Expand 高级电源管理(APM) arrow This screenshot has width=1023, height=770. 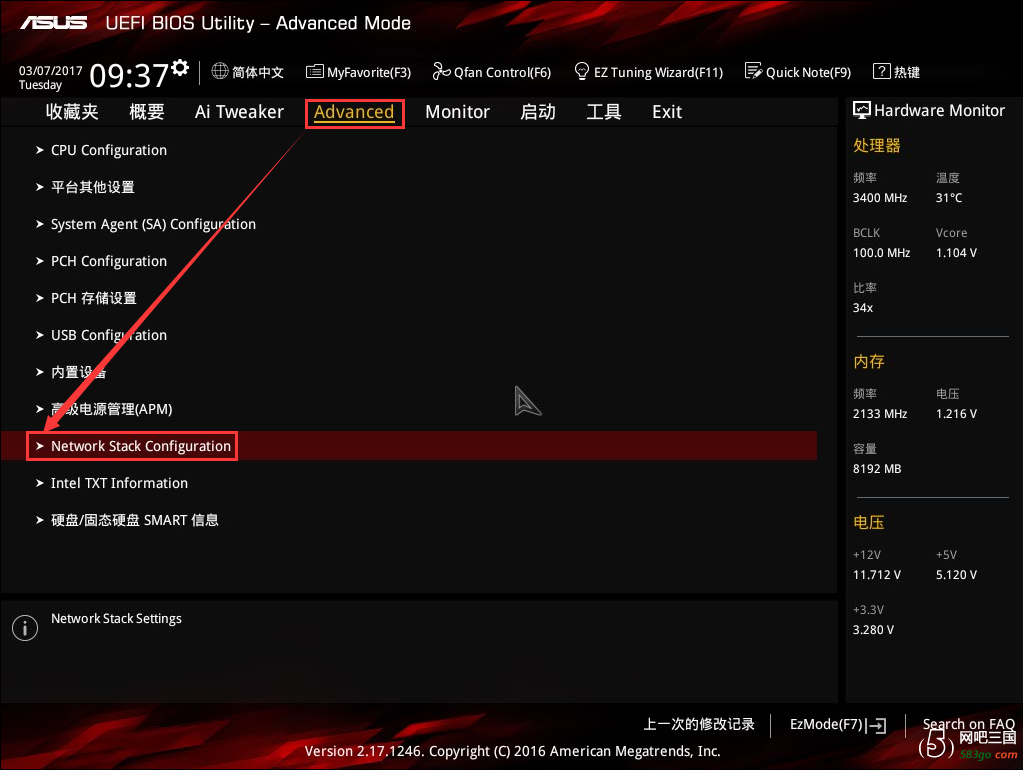coord(40,409)
